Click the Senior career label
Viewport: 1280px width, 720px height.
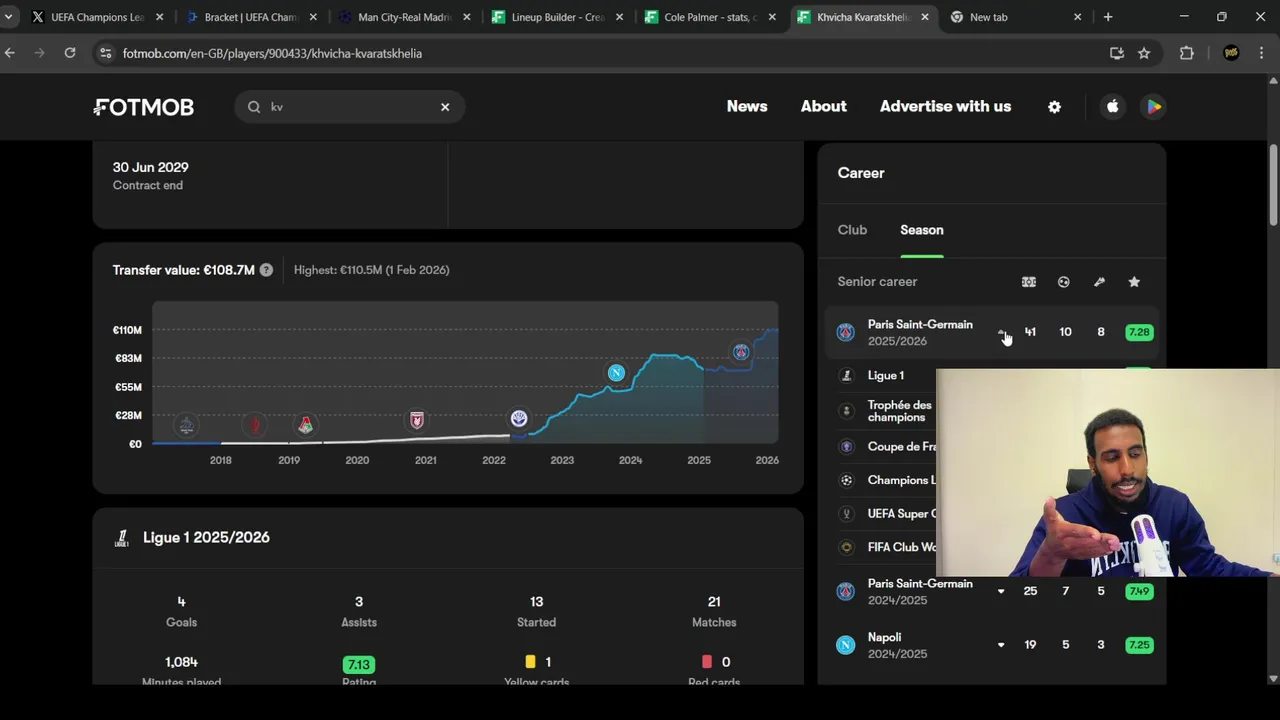[877, 282]
